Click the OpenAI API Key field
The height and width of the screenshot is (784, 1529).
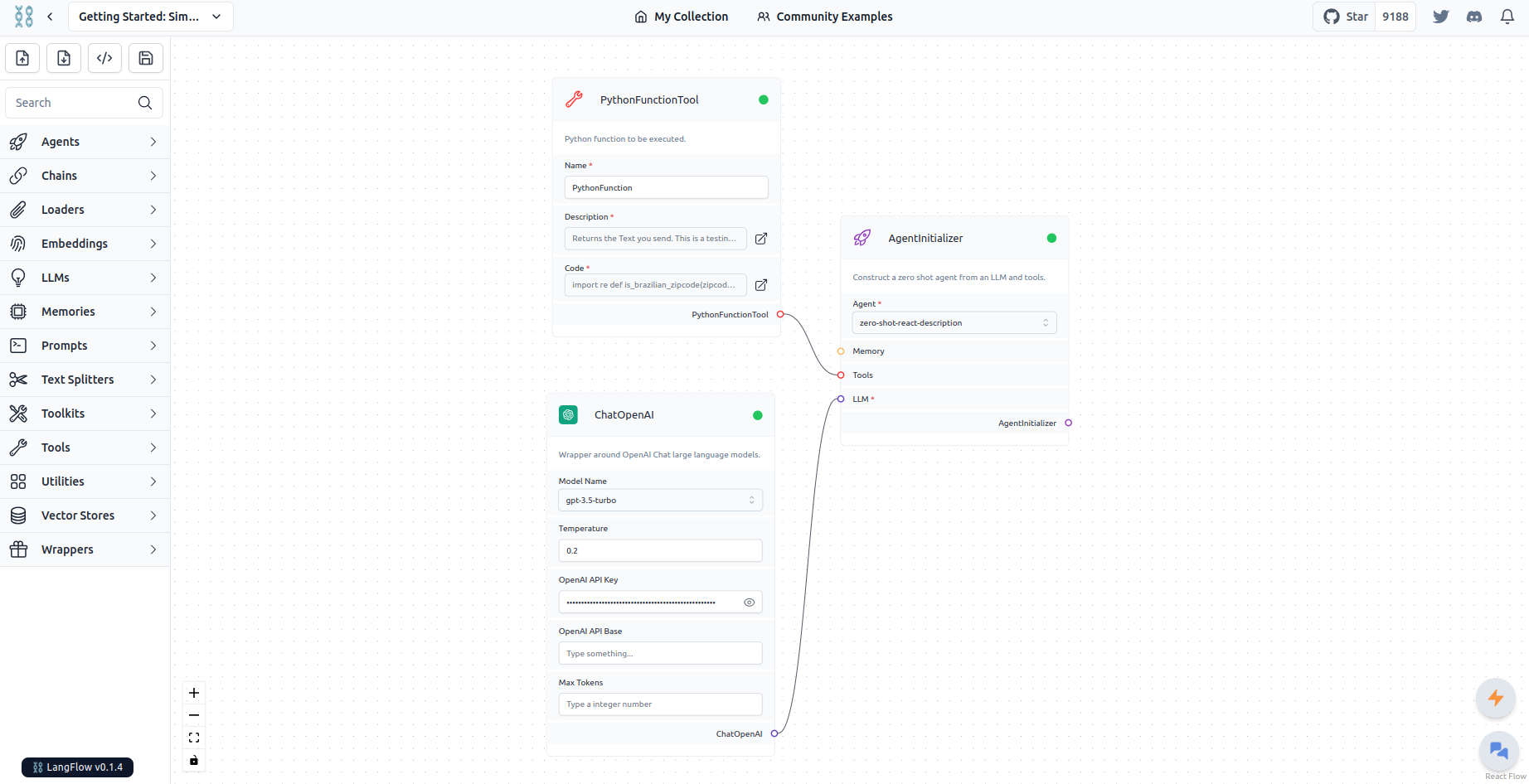pyautogui.click(x=660, y=603)
